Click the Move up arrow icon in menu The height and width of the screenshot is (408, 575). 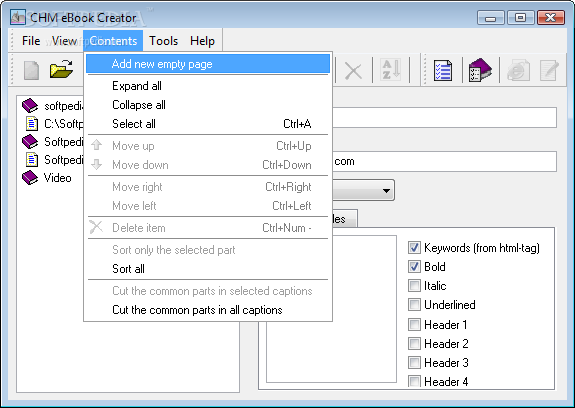click(96, 145)
